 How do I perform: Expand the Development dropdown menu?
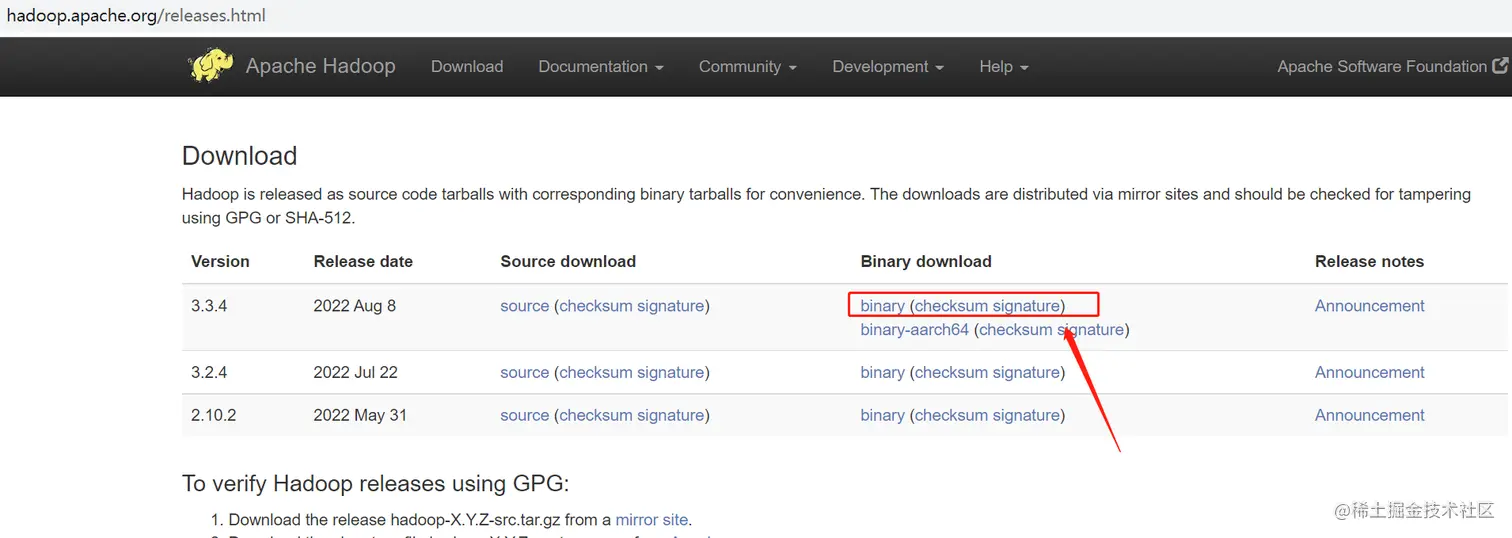[x=887, y=67]
